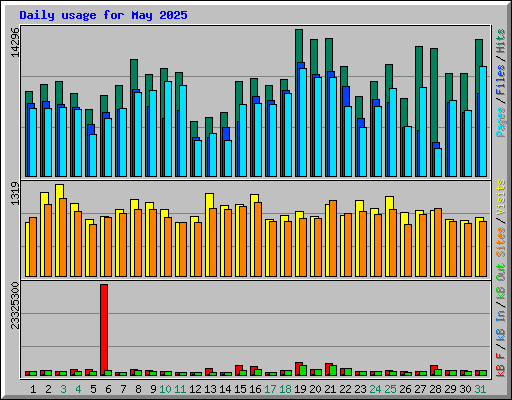This screenshot has width=512, height=400.
Task: Click the cyan Pages bar for day 31
Action: [x=483, y=121]
